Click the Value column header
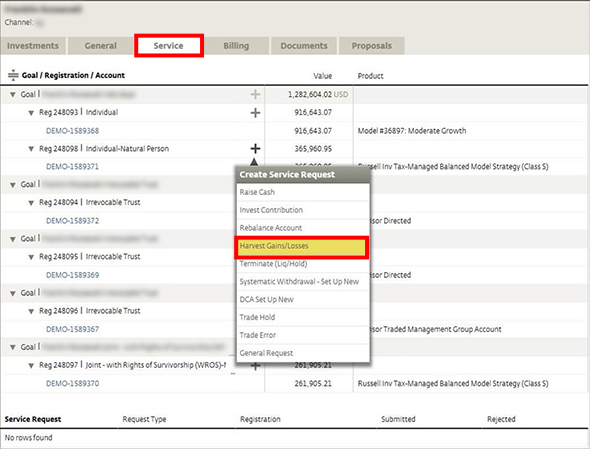Screen dimensions: 590x449 pyautogui.click(x=322, y=76)
